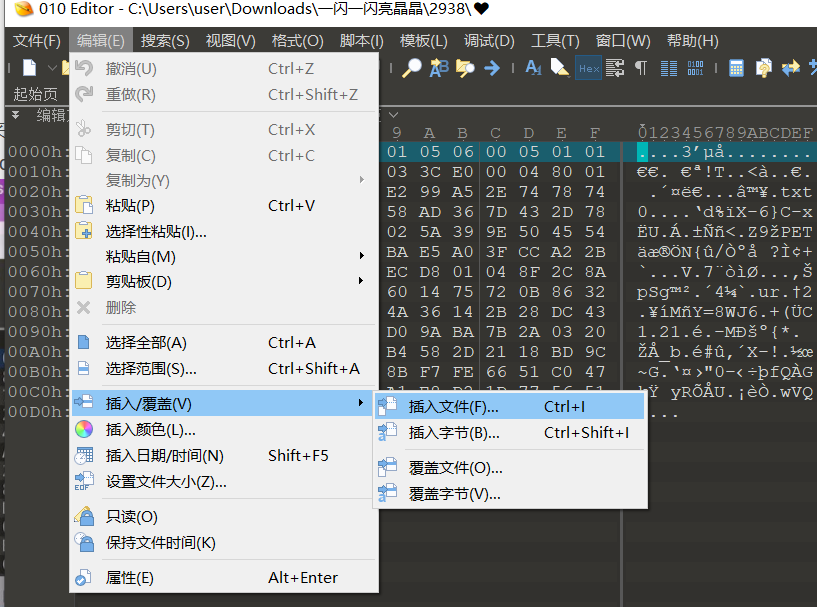Click the Find magnifier icon in toolbar
Image resolution: width=817 pixels, height=607 pixels.
pos(412,68)
